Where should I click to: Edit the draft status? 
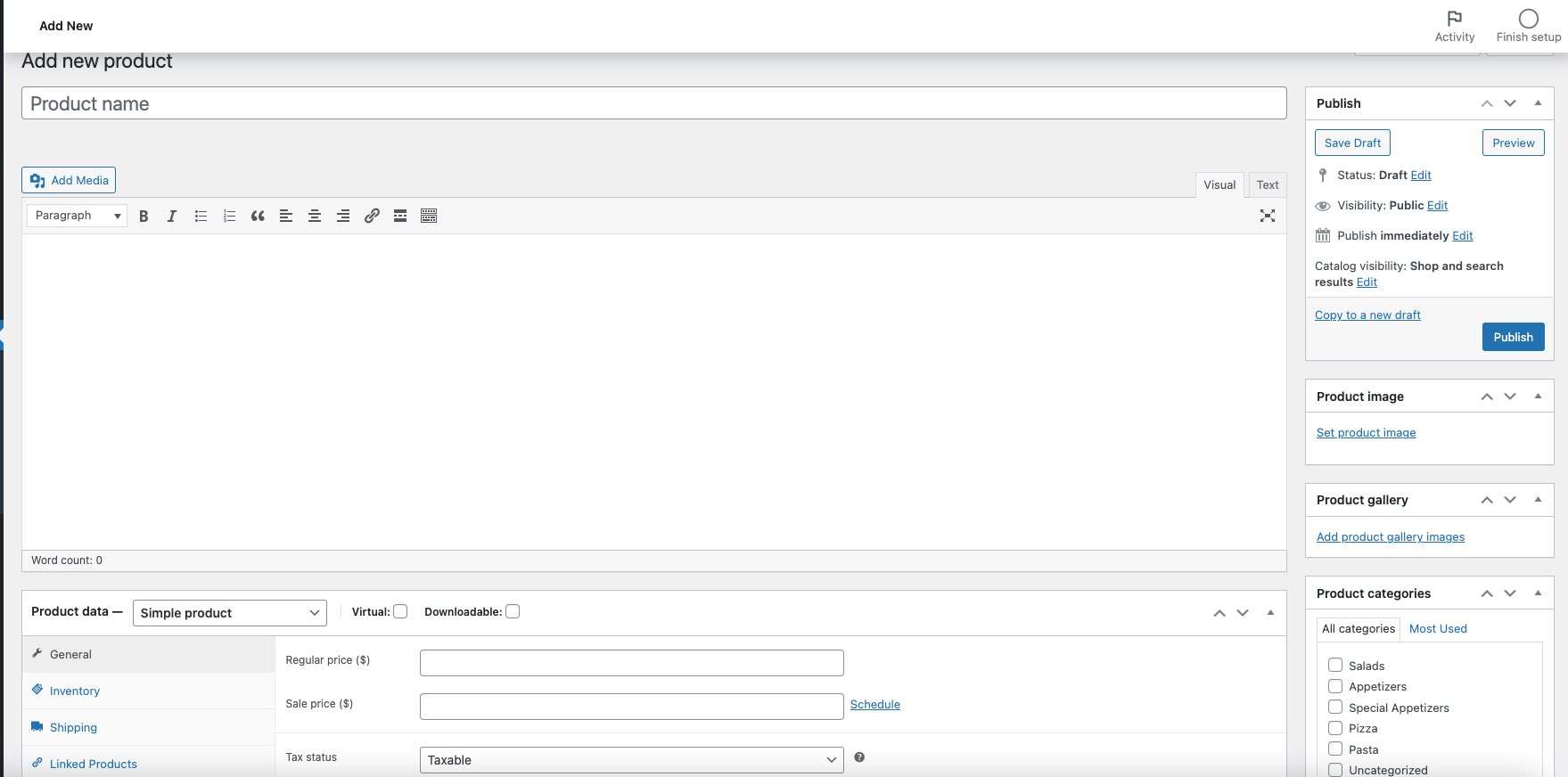click(1421, 176)
